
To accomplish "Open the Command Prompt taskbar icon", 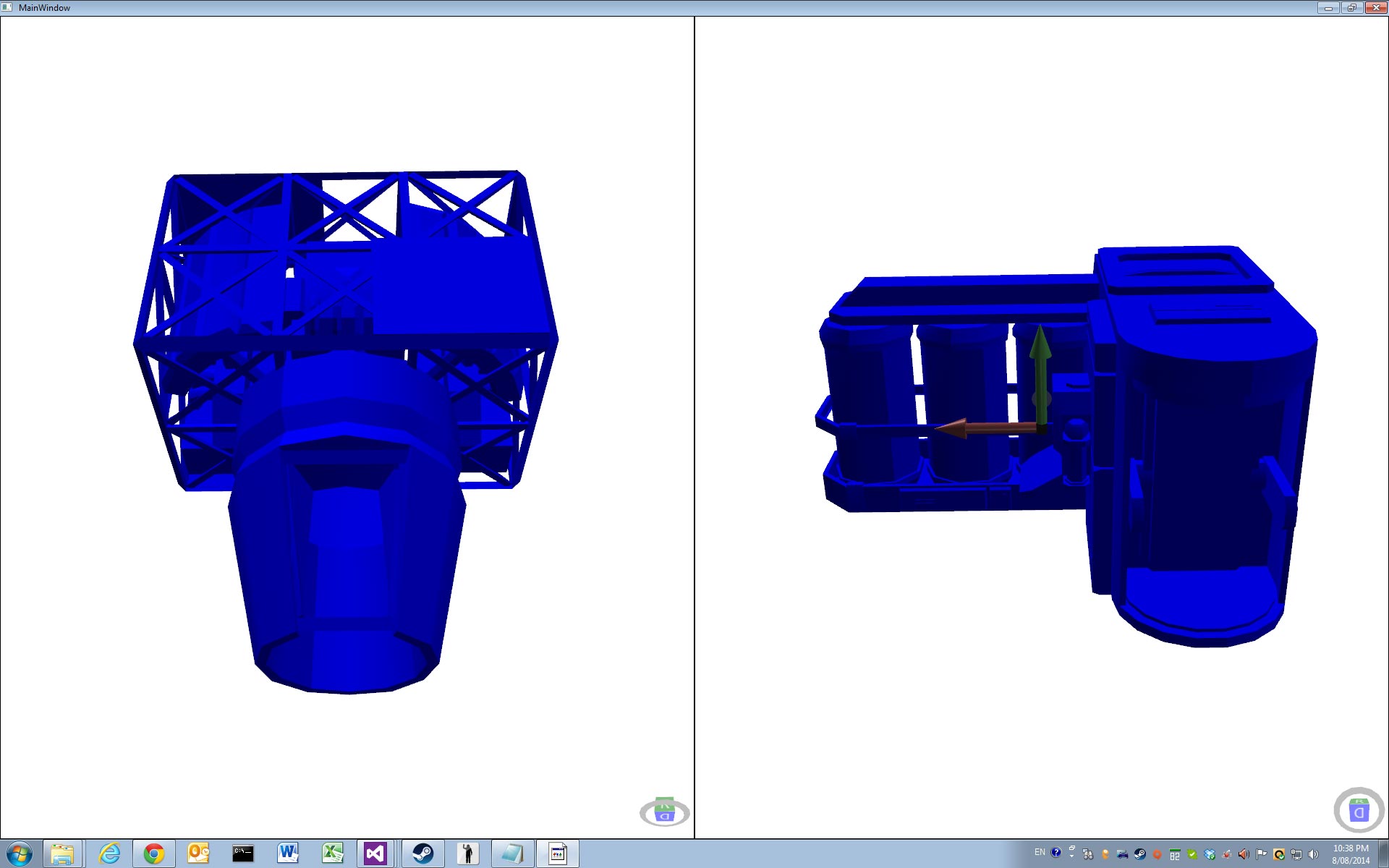I will [243, 854].
